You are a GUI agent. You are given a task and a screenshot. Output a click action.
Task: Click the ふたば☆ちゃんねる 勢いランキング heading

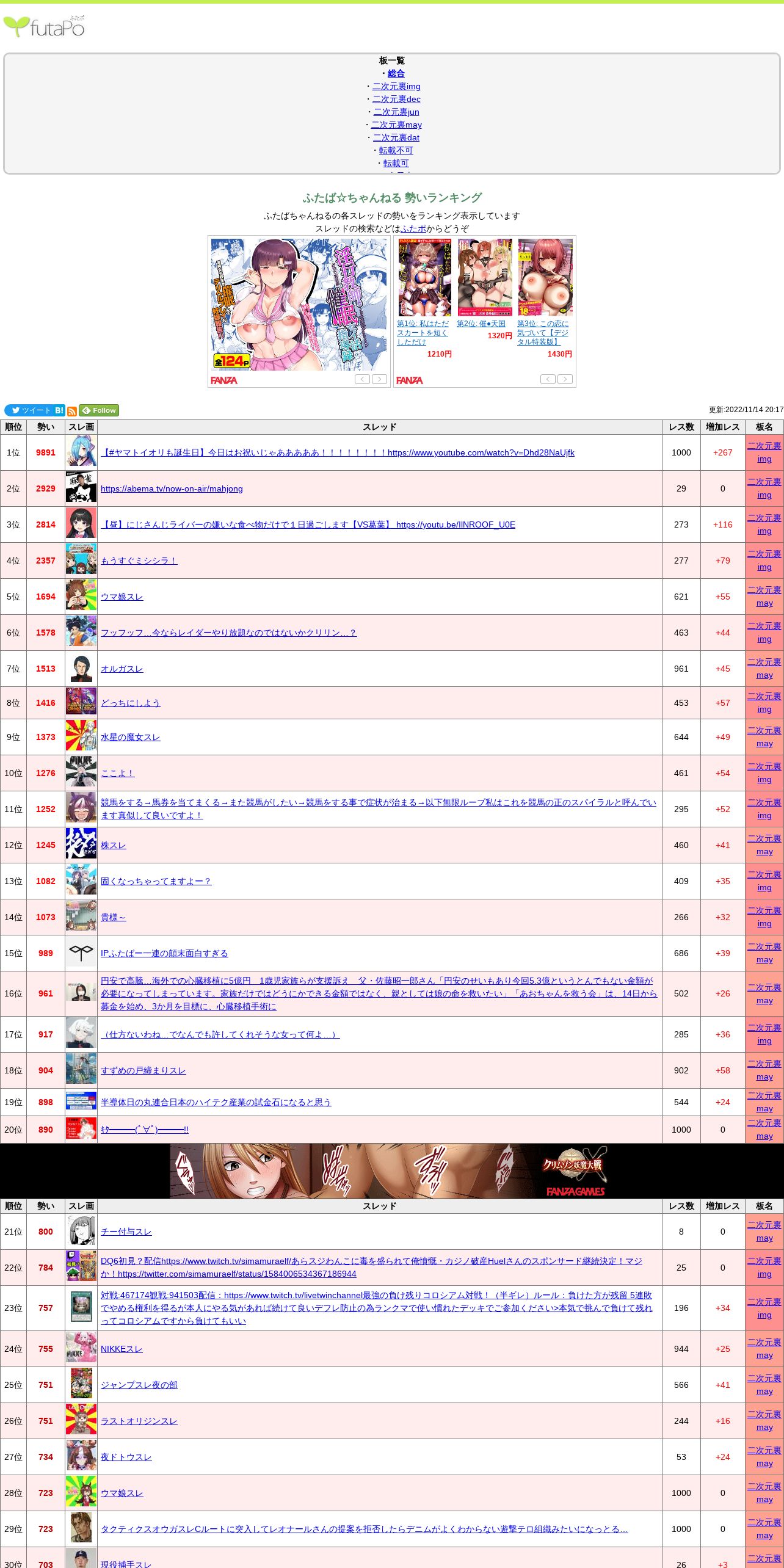392,198
